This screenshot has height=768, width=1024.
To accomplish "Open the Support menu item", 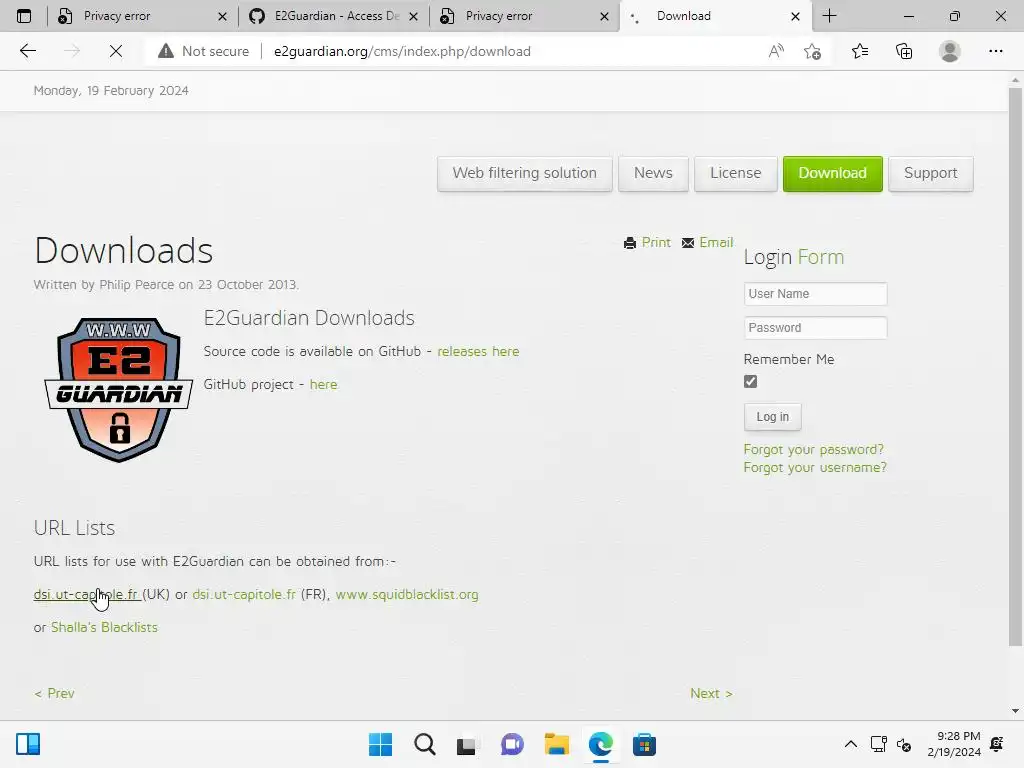I will click(931, 173).
